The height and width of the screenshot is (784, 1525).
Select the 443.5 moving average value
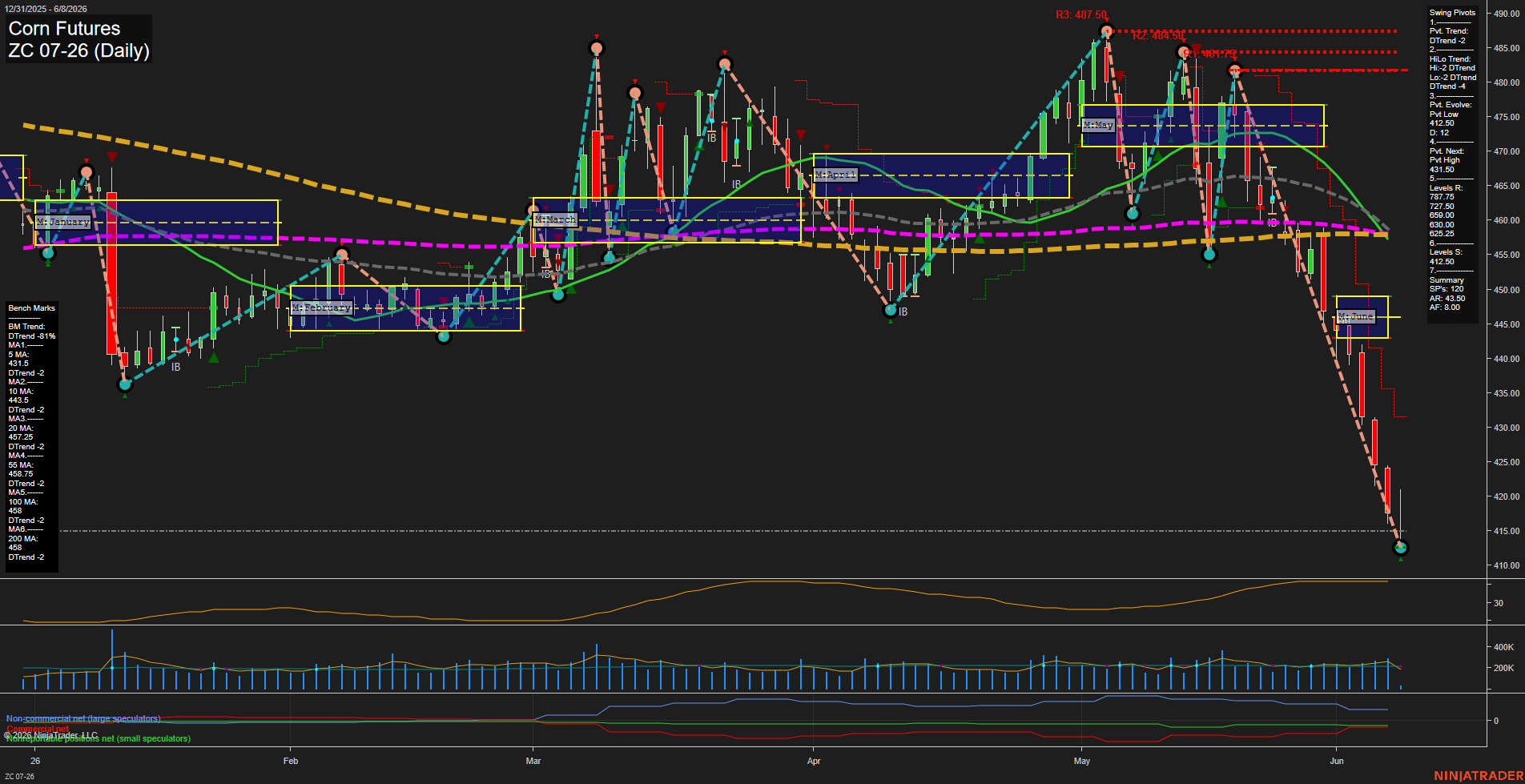(x=18, y=400)
